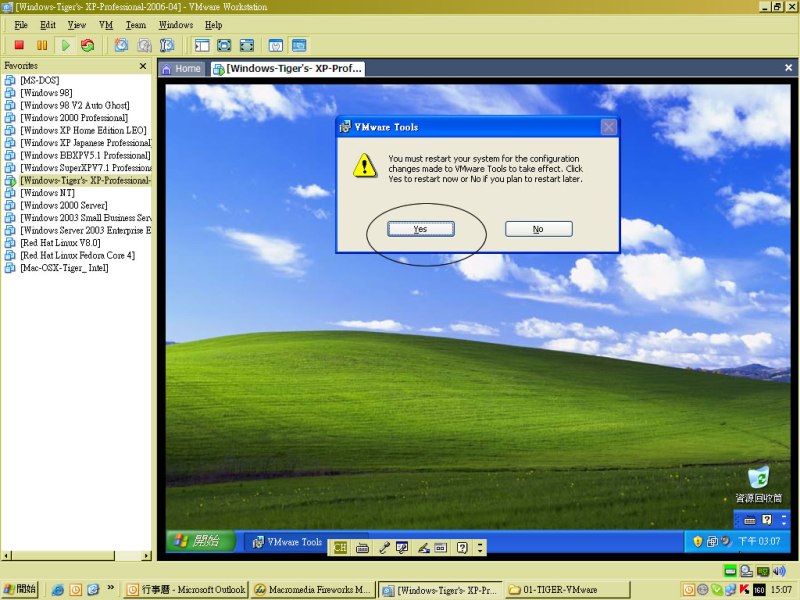Open the 01-TIGER-VMware folder taskbar button

pos(568,590)
